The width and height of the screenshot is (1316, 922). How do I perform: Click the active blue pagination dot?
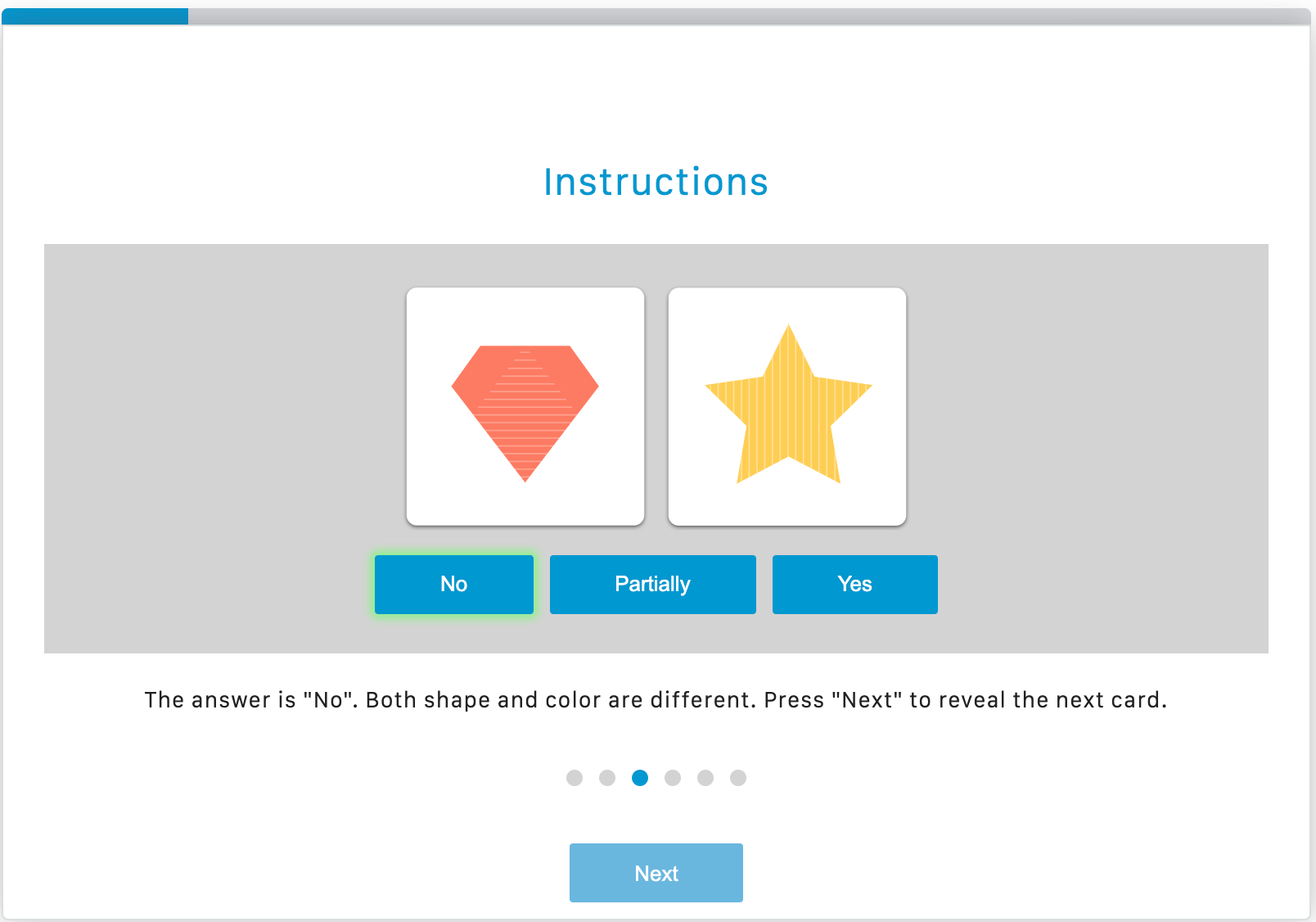(x=640, y=778)
